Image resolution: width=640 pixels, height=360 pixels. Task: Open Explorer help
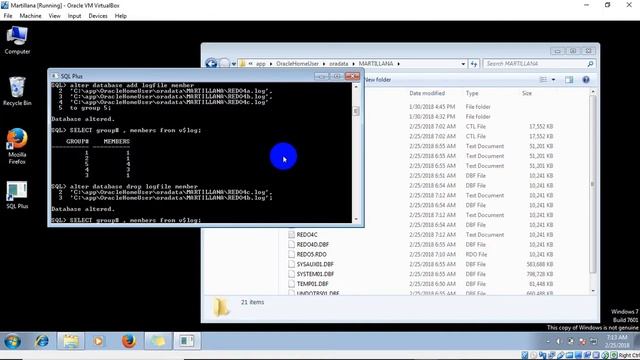tap(586, 80)
